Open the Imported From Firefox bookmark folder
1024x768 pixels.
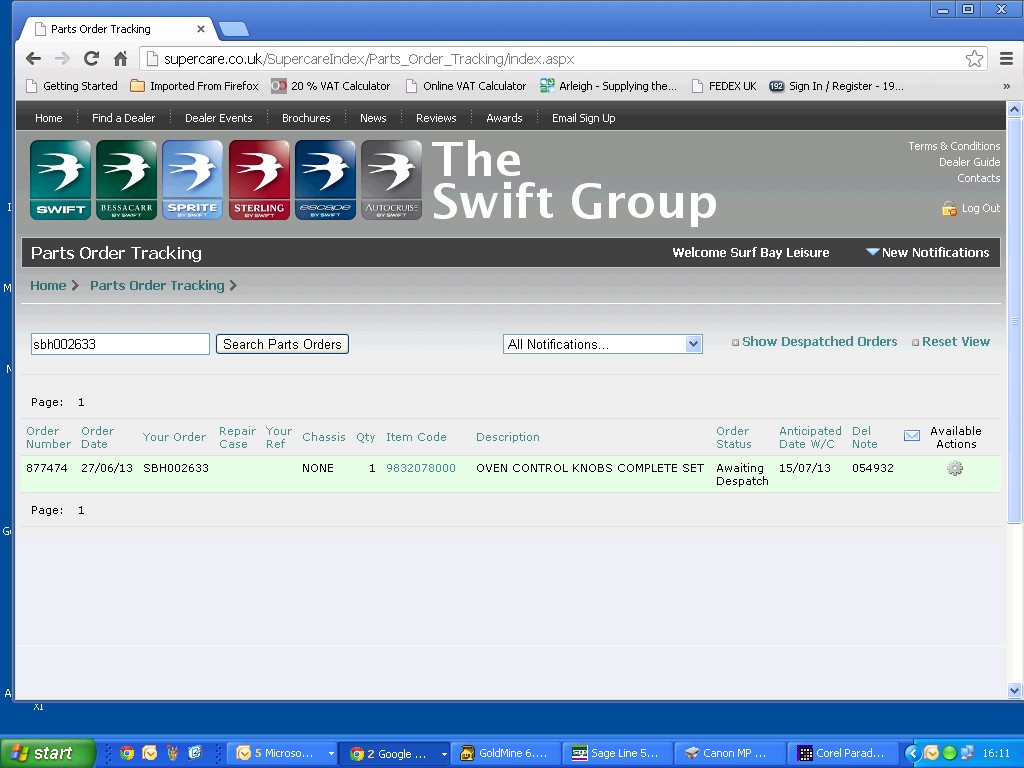[x=195, y=86]
